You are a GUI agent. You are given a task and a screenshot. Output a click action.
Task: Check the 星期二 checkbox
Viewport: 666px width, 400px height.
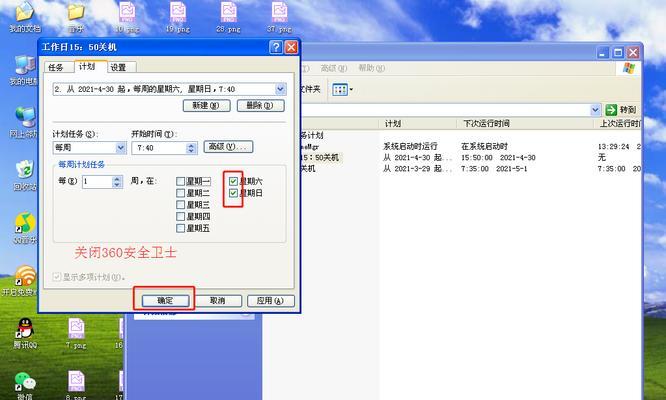tap(180, 193)
